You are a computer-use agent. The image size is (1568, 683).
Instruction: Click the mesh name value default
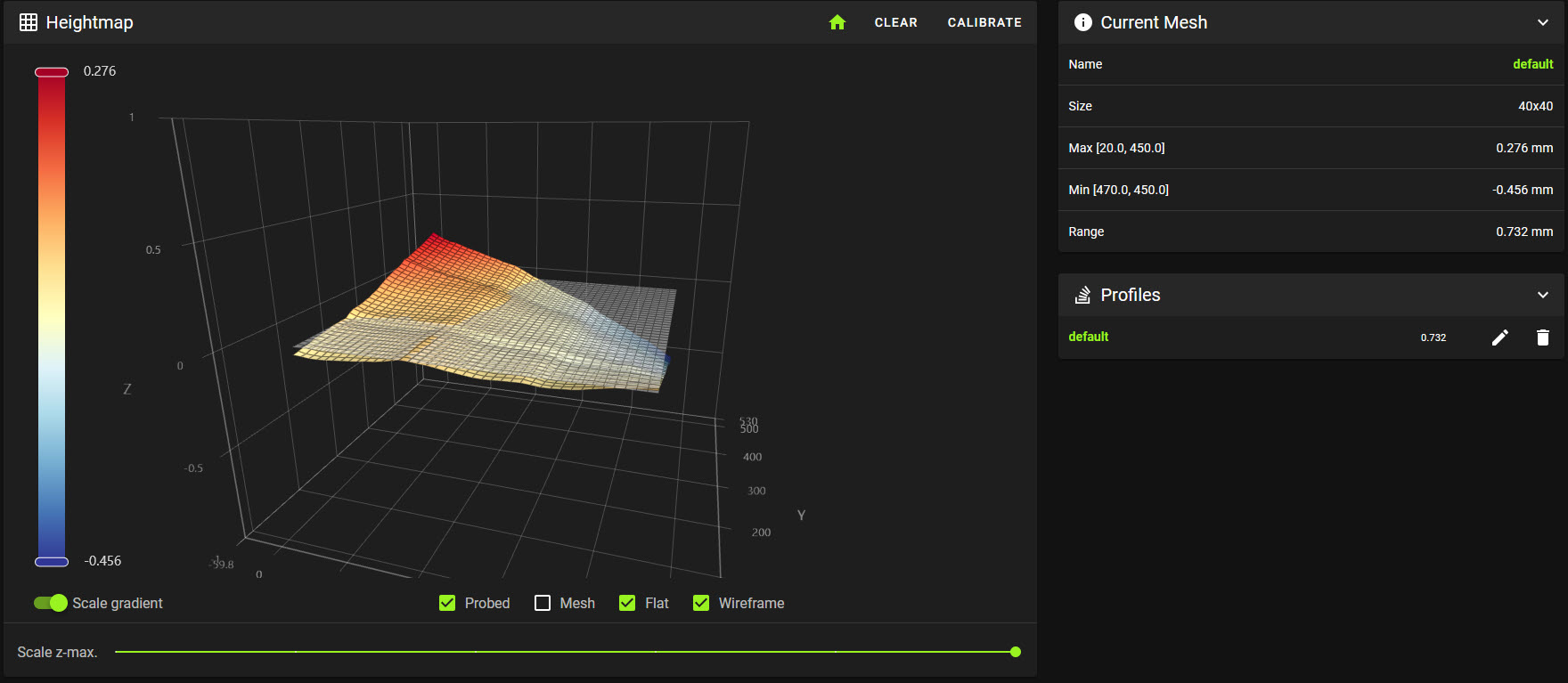point(1532,64)
